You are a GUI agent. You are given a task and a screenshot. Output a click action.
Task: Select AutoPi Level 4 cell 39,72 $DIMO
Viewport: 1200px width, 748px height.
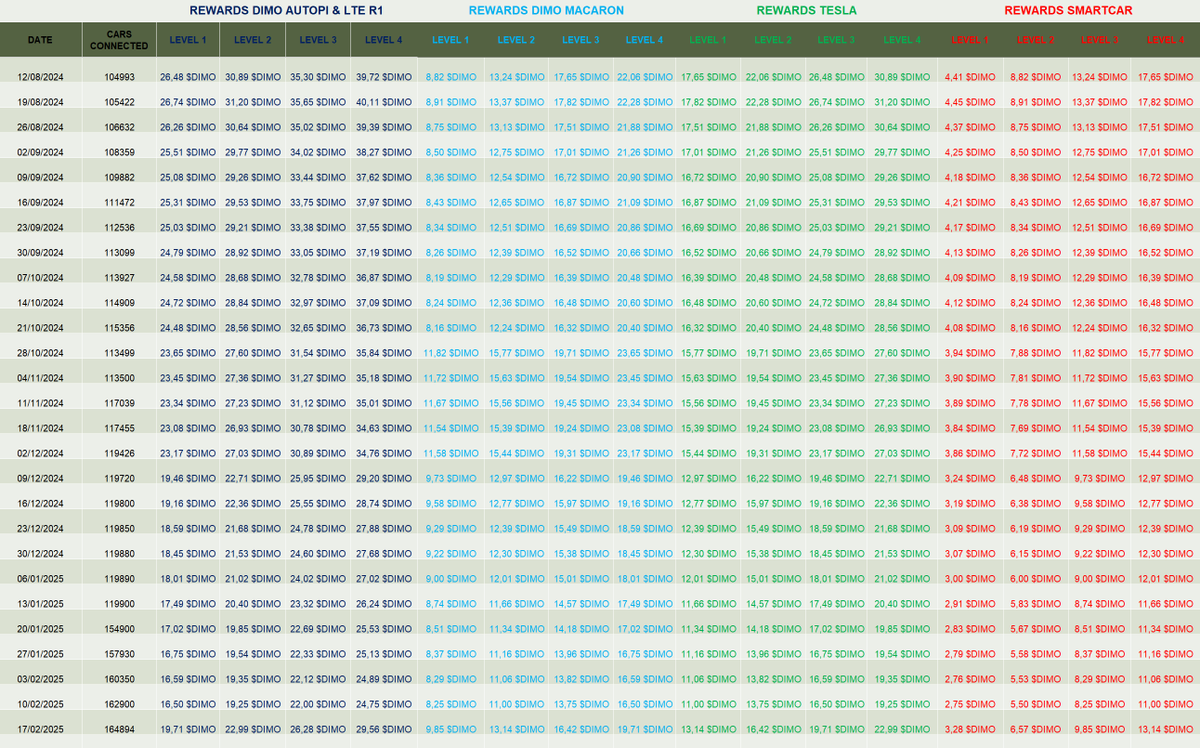[x=384, y=77]
